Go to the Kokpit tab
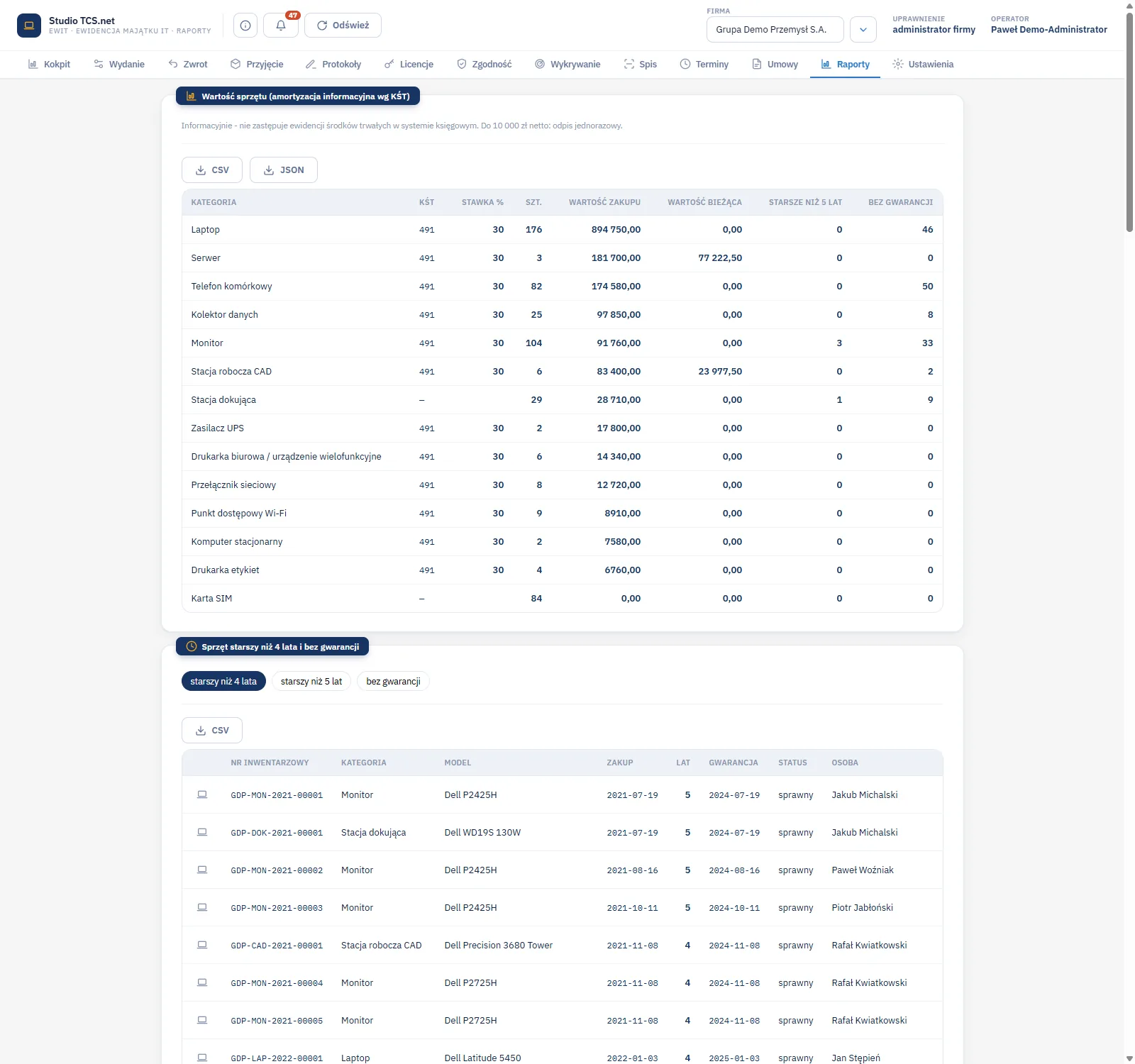The image size is (1135, 1064). pyautogui.click(x=49, y=65)
